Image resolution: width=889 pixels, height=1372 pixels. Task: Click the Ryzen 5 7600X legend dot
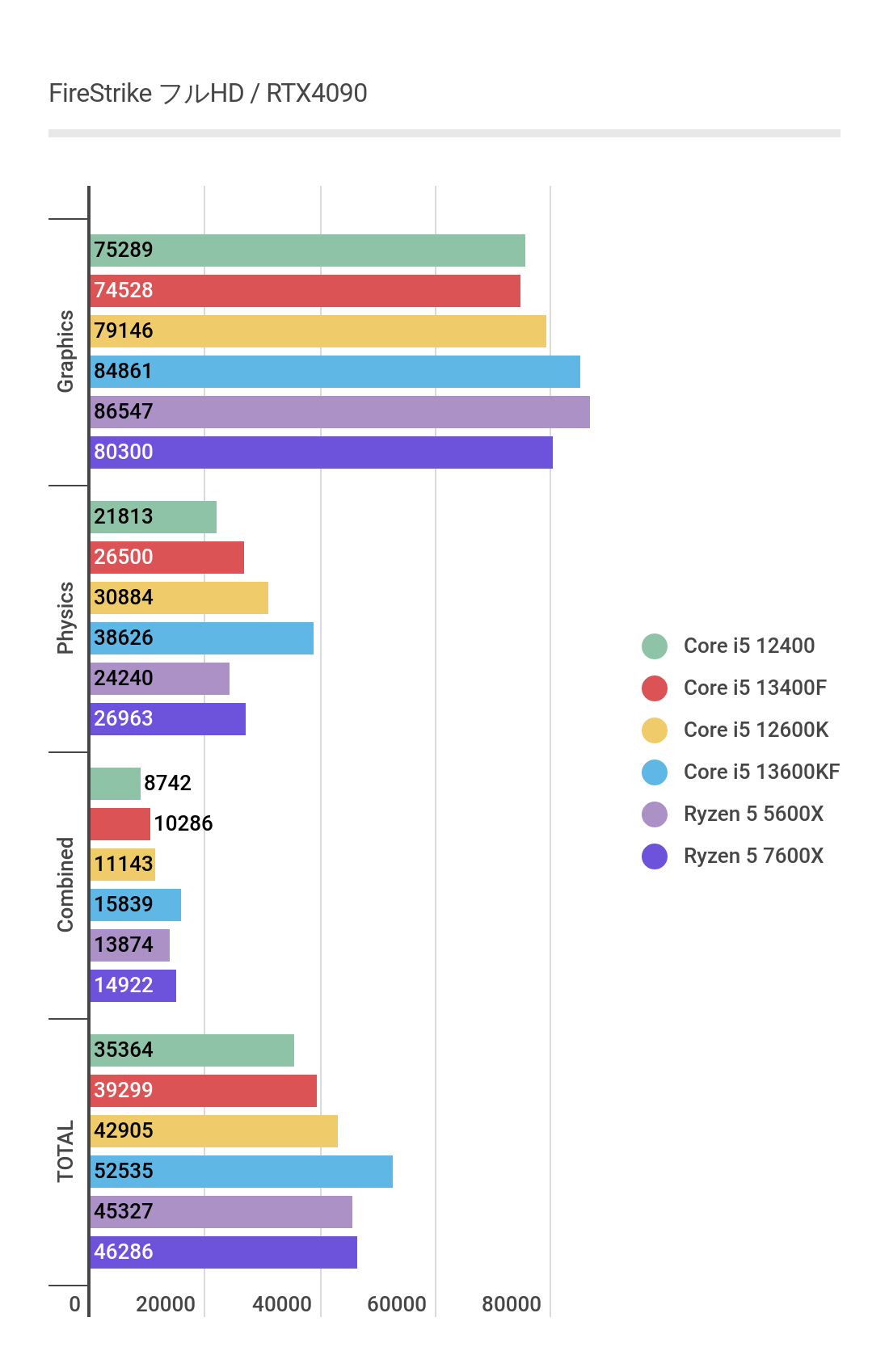point(655,856)
